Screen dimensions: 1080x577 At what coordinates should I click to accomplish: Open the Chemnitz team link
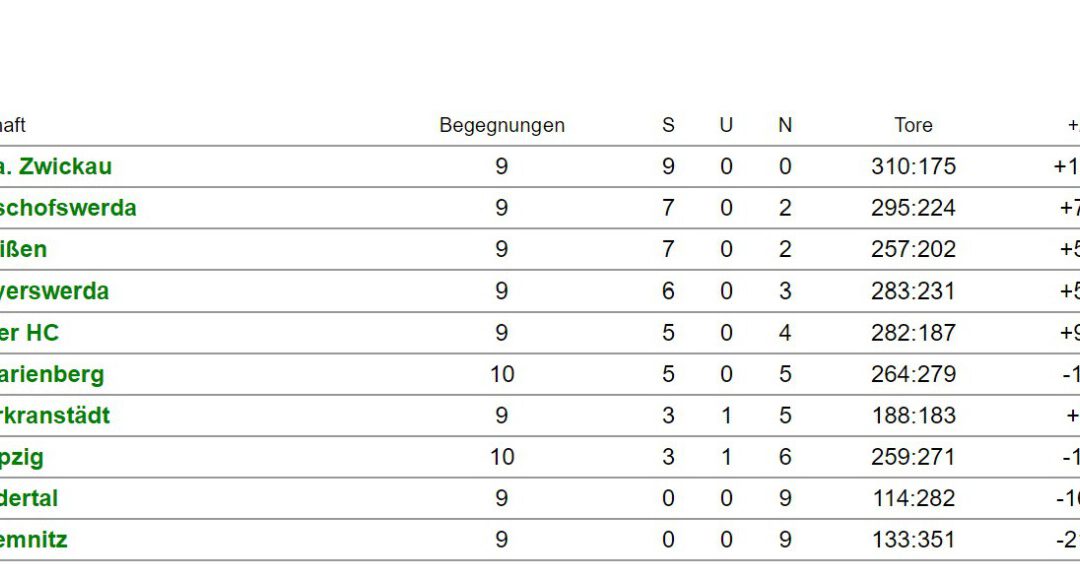point(34,539)
